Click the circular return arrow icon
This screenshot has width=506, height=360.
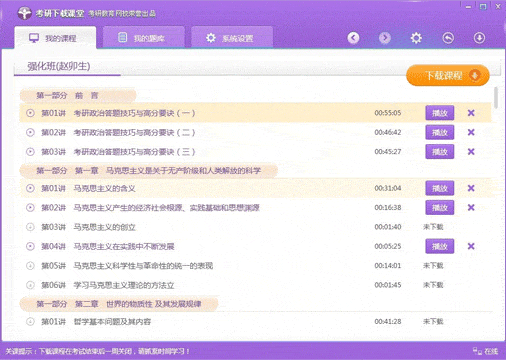[448, 38]
